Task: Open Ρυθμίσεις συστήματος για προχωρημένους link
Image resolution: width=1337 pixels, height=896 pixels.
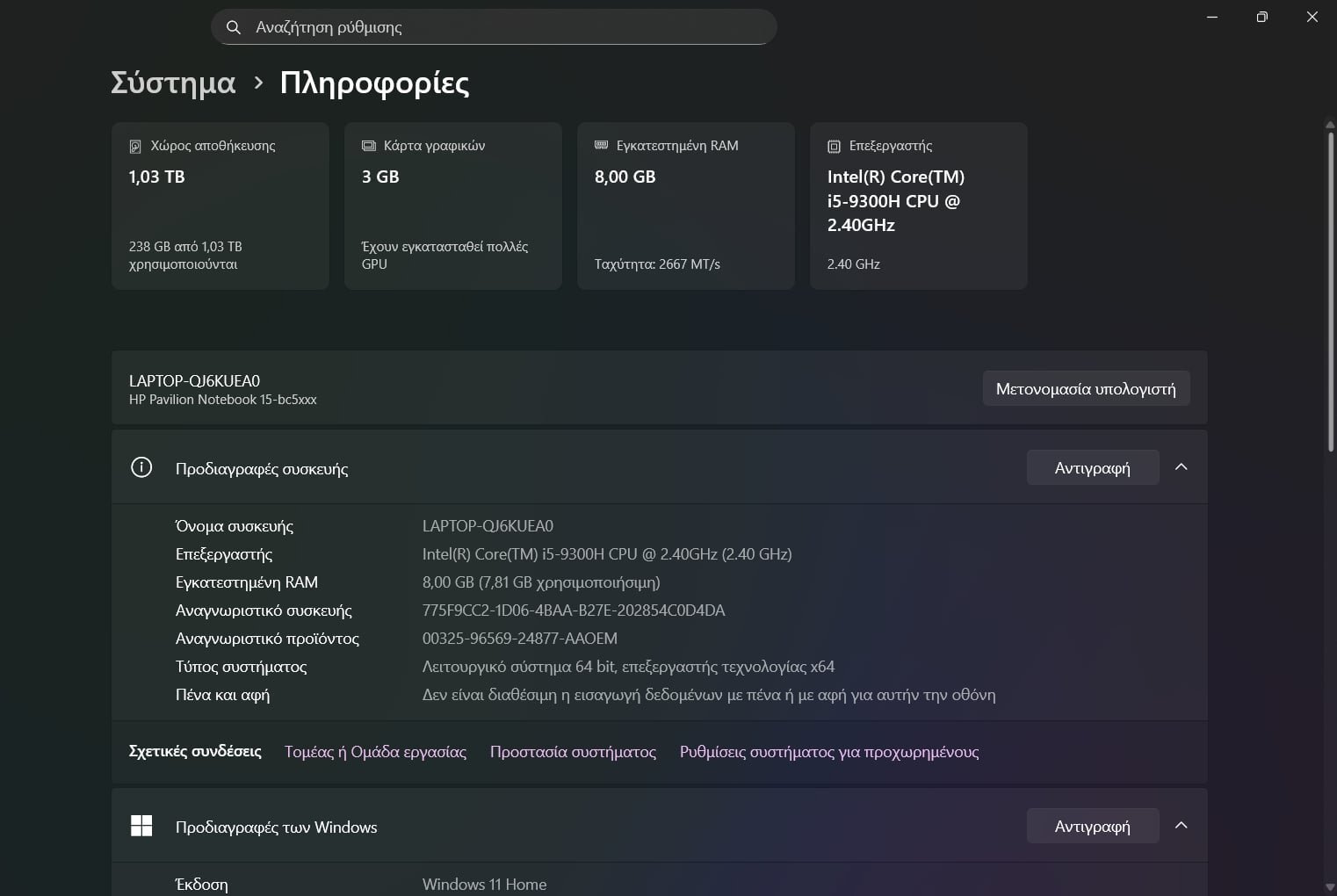Action: [x=828, y=752]
